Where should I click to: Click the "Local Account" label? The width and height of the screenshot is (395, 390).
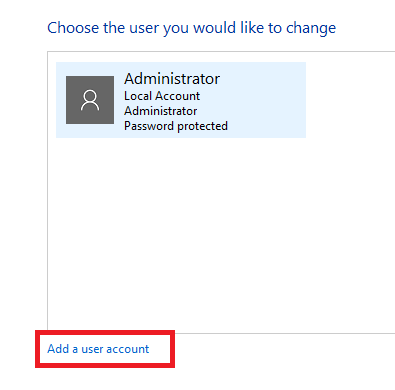pos(162,96)
